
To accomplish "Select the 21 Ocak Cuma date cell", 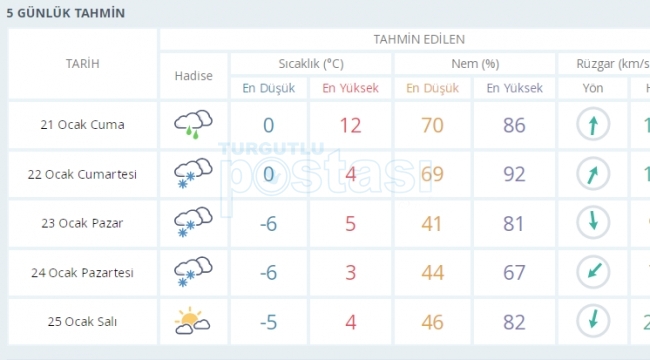I will 82,125.
